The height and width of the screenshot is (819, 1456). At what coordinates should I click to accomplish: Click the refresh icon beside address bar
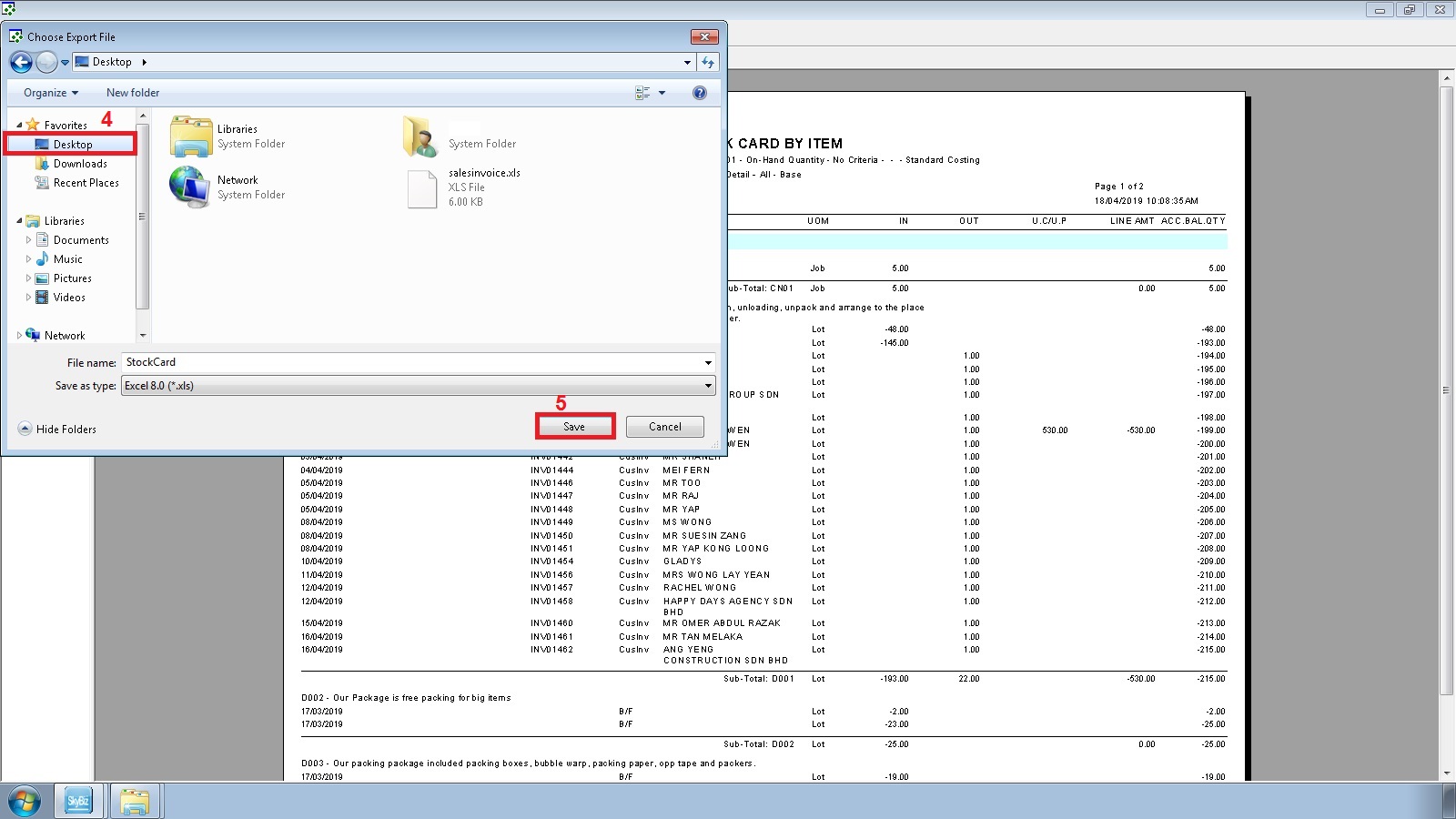coord(708,62)
